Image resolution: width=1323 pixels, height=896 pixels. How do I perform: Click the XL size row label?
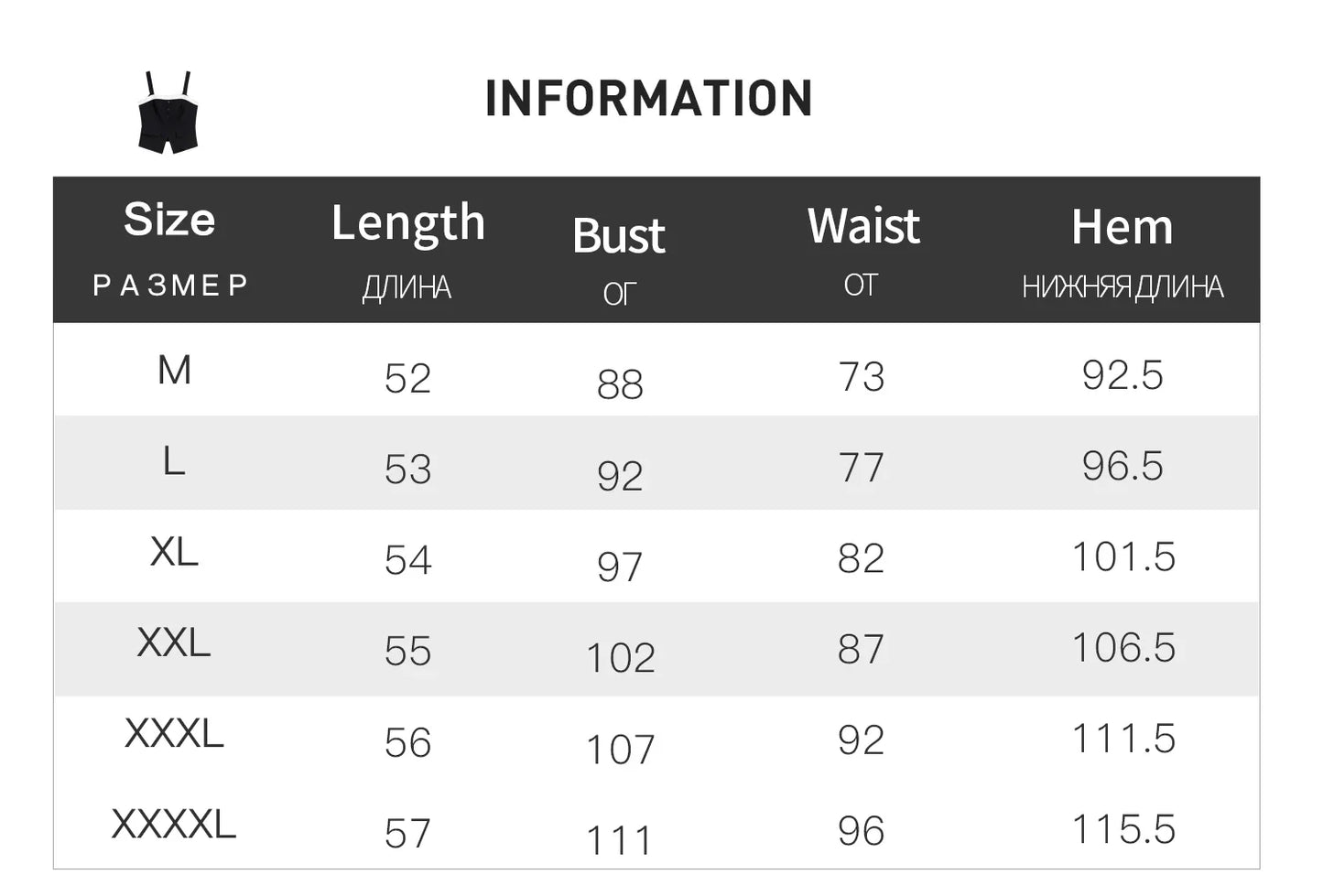pyautogui.click(x=174, y=552)
